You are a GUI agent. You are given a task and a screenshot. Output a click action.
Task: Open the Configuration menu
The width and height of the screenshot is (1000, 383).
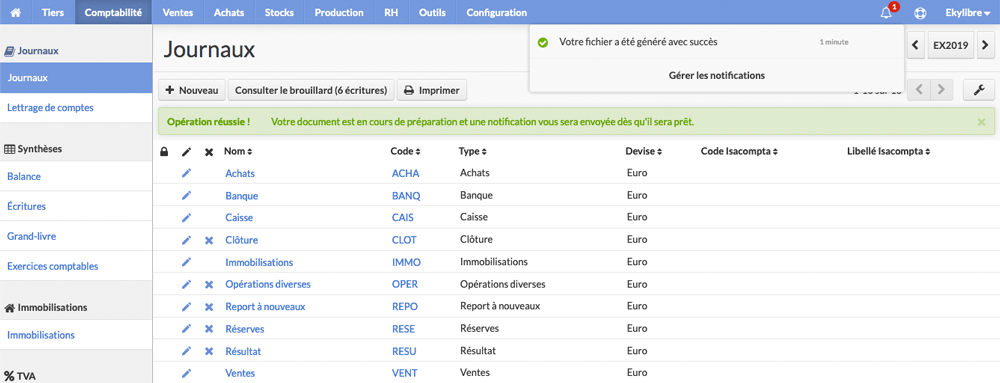[497, 12]
